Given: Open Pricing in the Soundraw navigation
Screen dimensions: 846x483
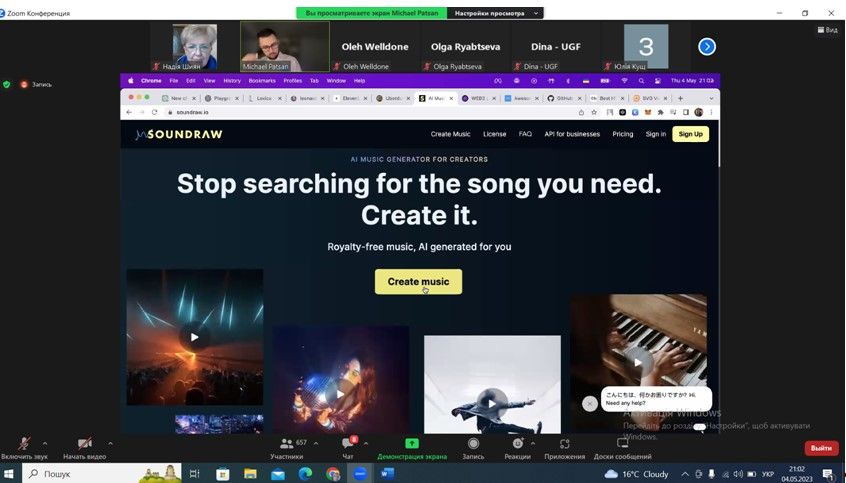Looking at the screenshot, I should (622, 134).
